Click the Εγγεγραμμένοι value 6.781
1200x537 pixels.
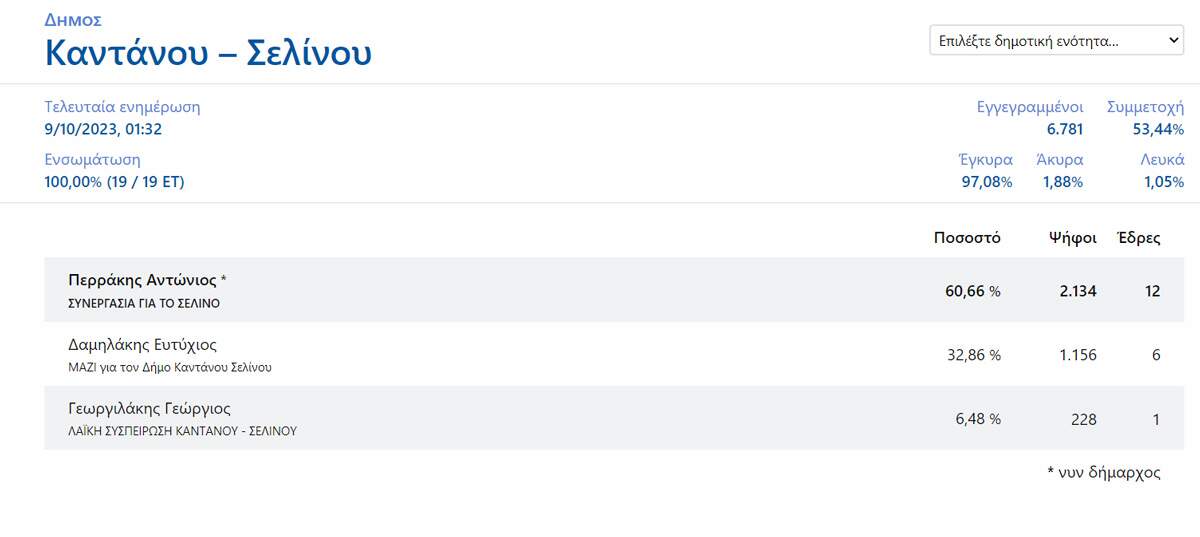[1064, 129]
